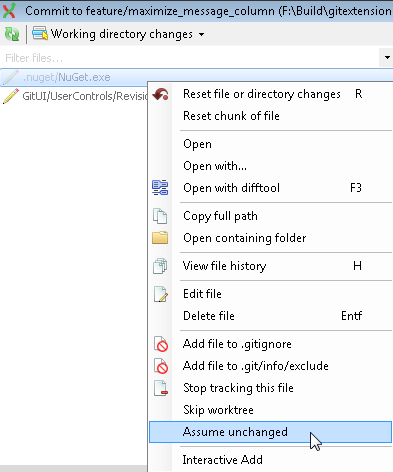Click the difftool icon in menu

(160, 188)
